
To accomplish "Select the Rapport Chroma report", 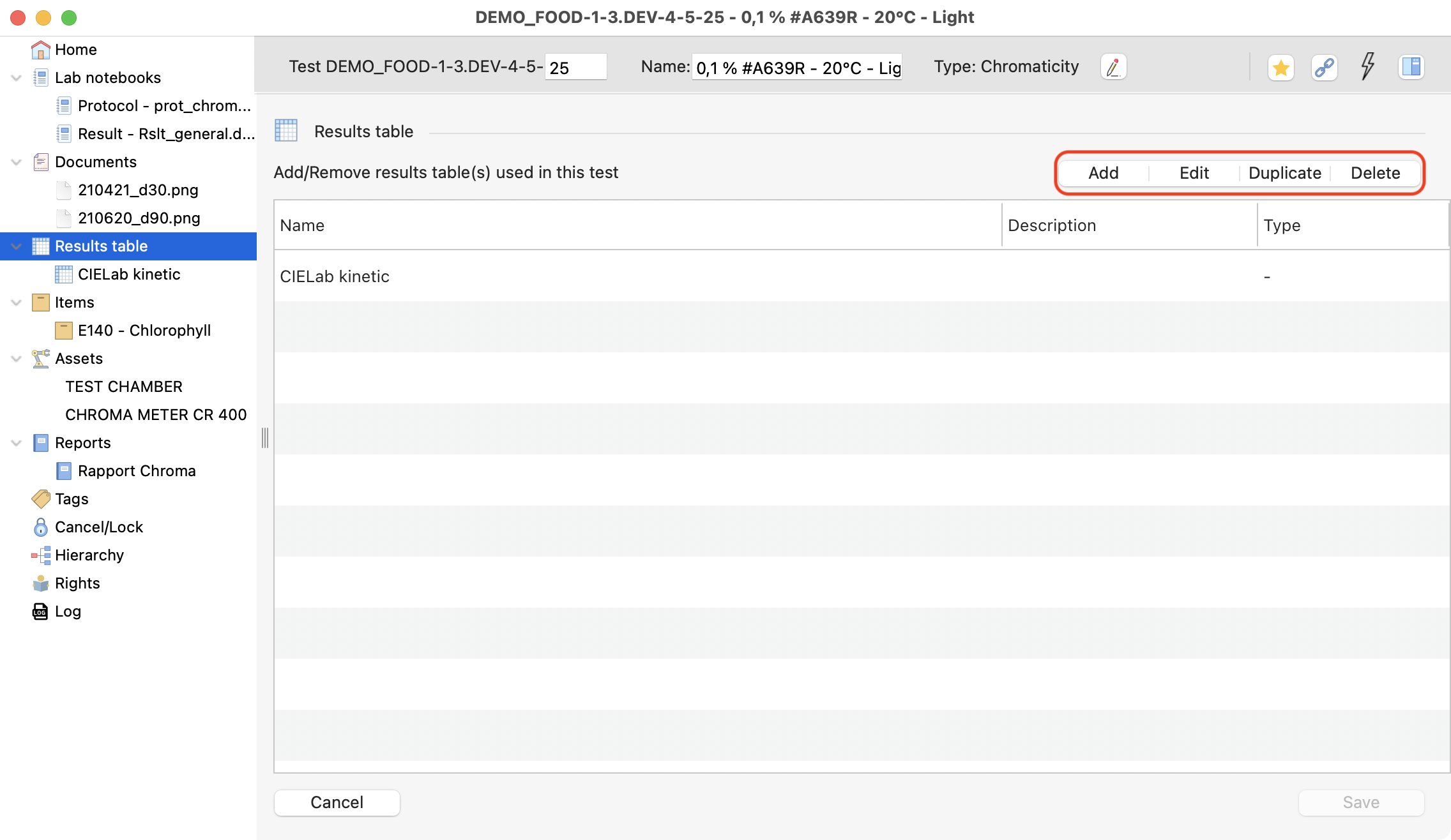I will [137, 471].
